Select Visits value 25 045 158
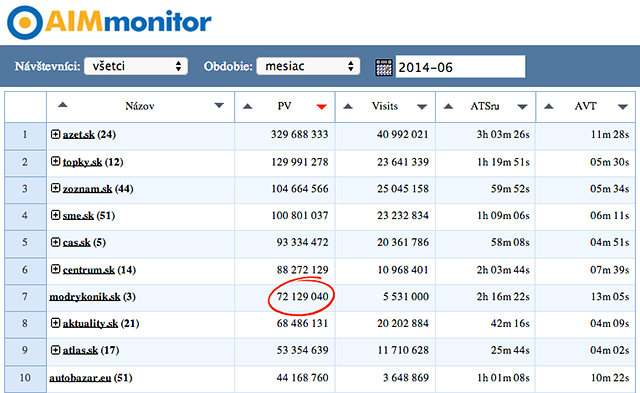 [402, 189]
